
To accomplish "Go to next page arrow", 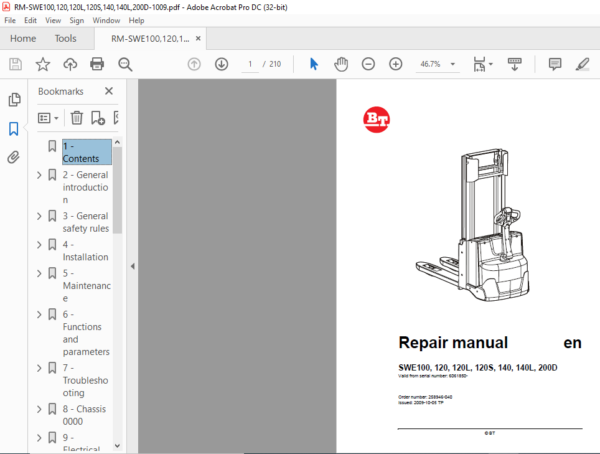I will (x=222, y=64).
